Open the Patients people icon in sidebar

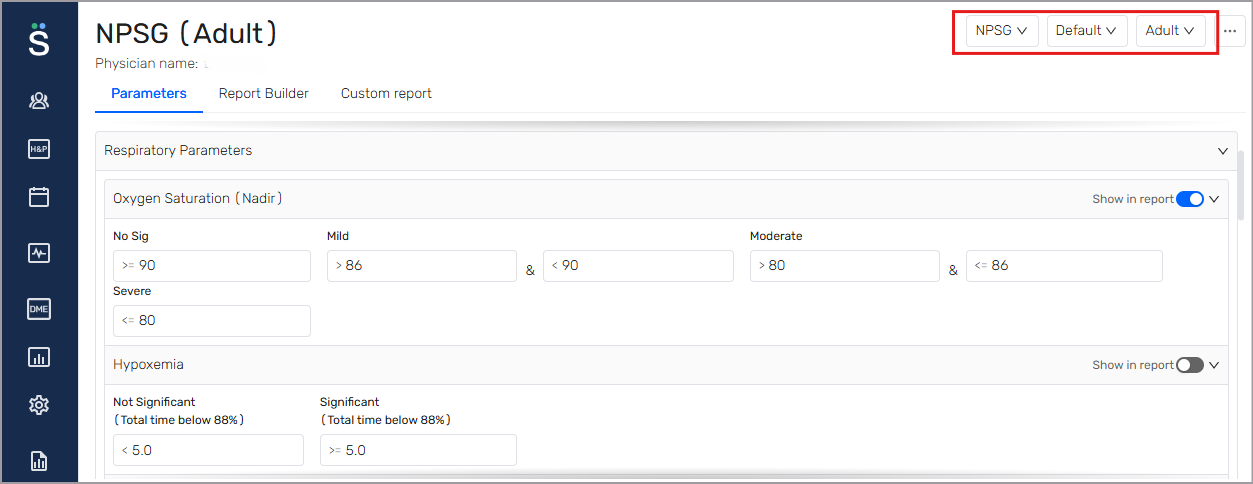pyautogui.click(x=39, y=101)
